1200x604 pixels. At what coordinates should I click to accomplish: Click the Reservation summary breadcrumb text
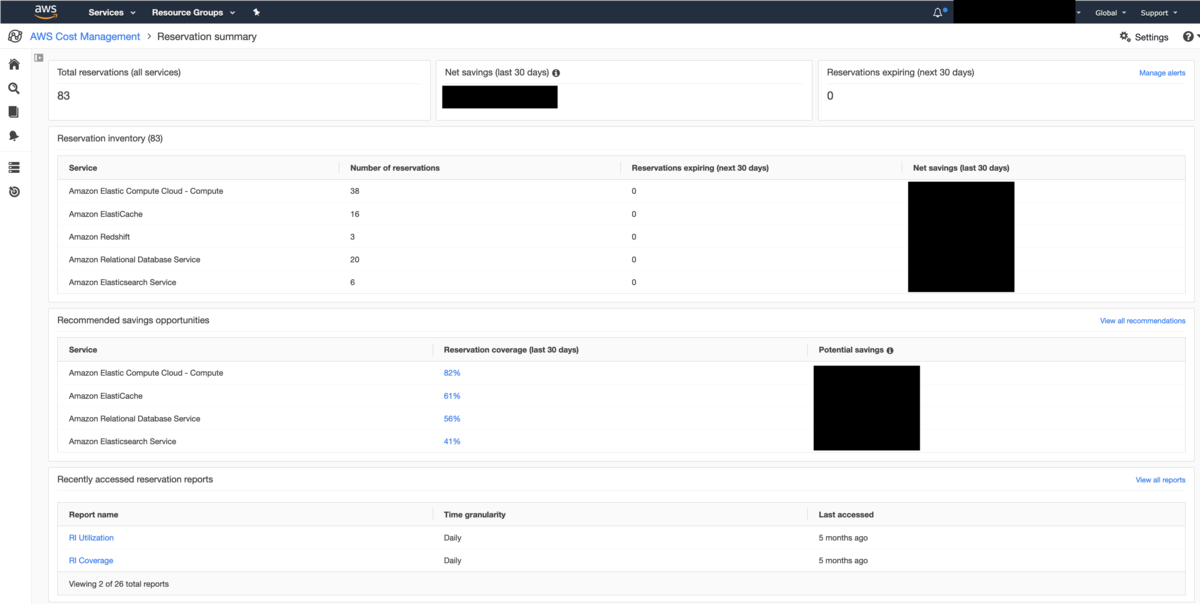207,37
